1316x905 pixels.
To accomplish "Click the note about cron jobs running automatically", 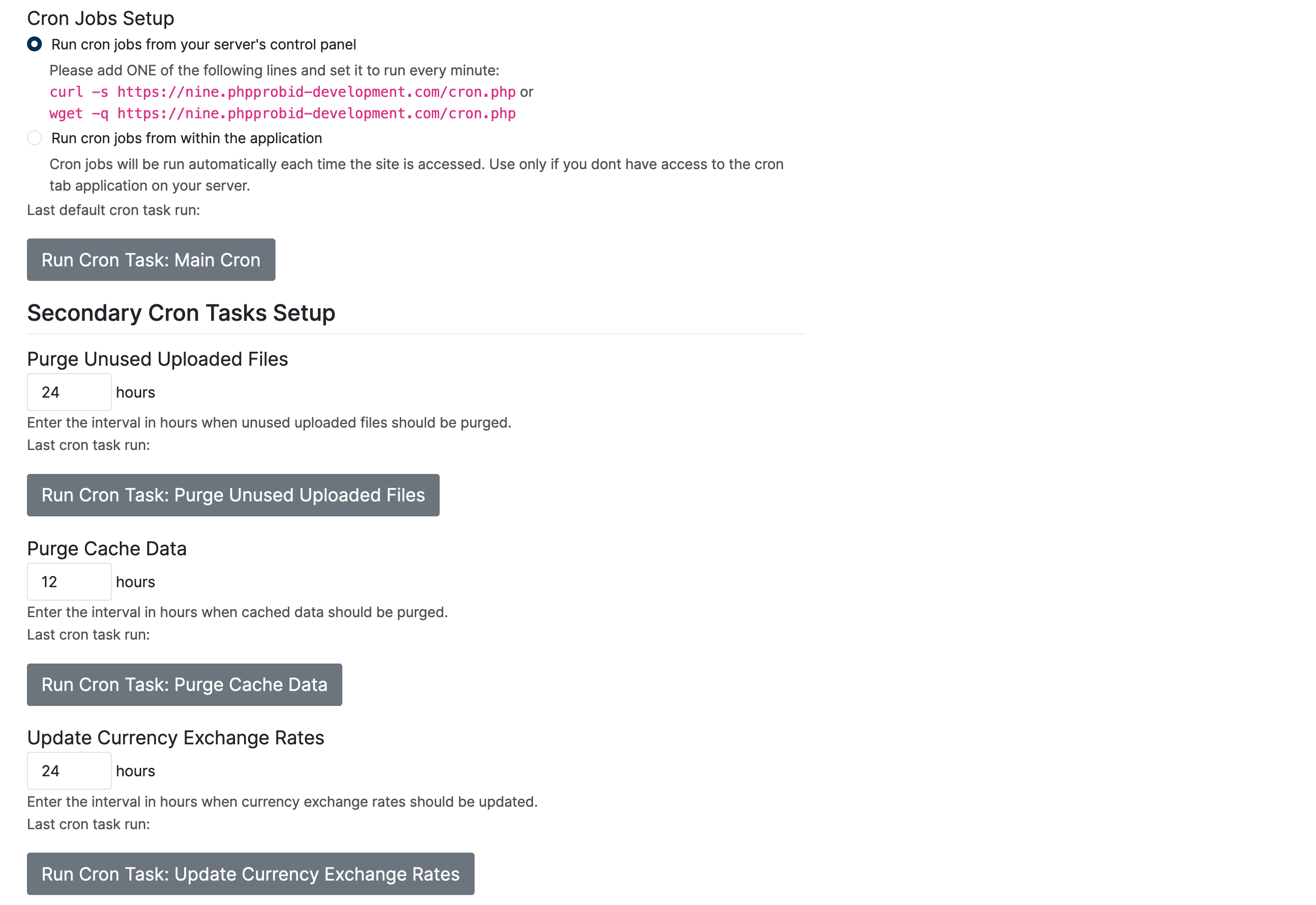I will pos(416,165).
